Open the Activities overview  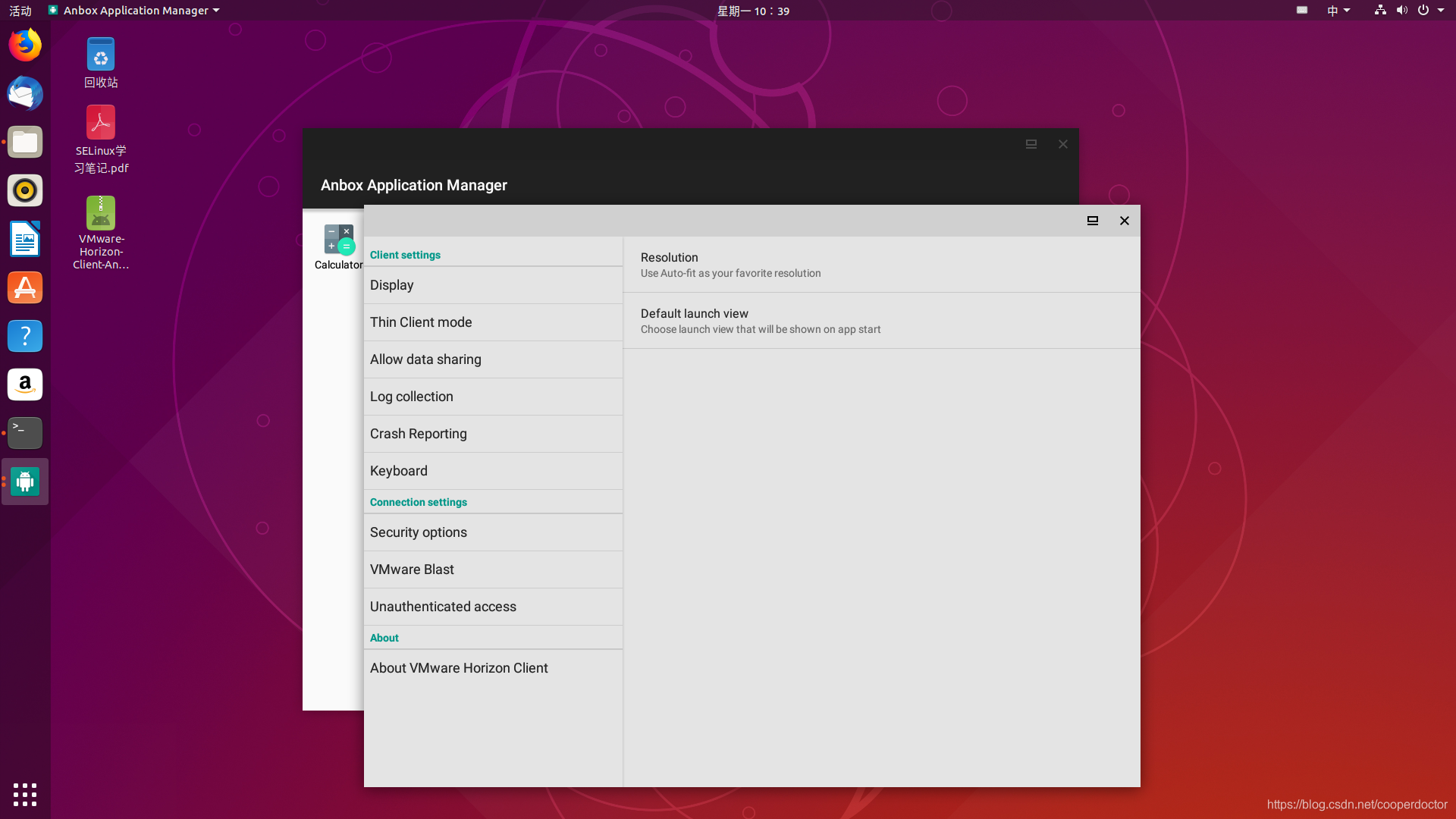(20, 11)
